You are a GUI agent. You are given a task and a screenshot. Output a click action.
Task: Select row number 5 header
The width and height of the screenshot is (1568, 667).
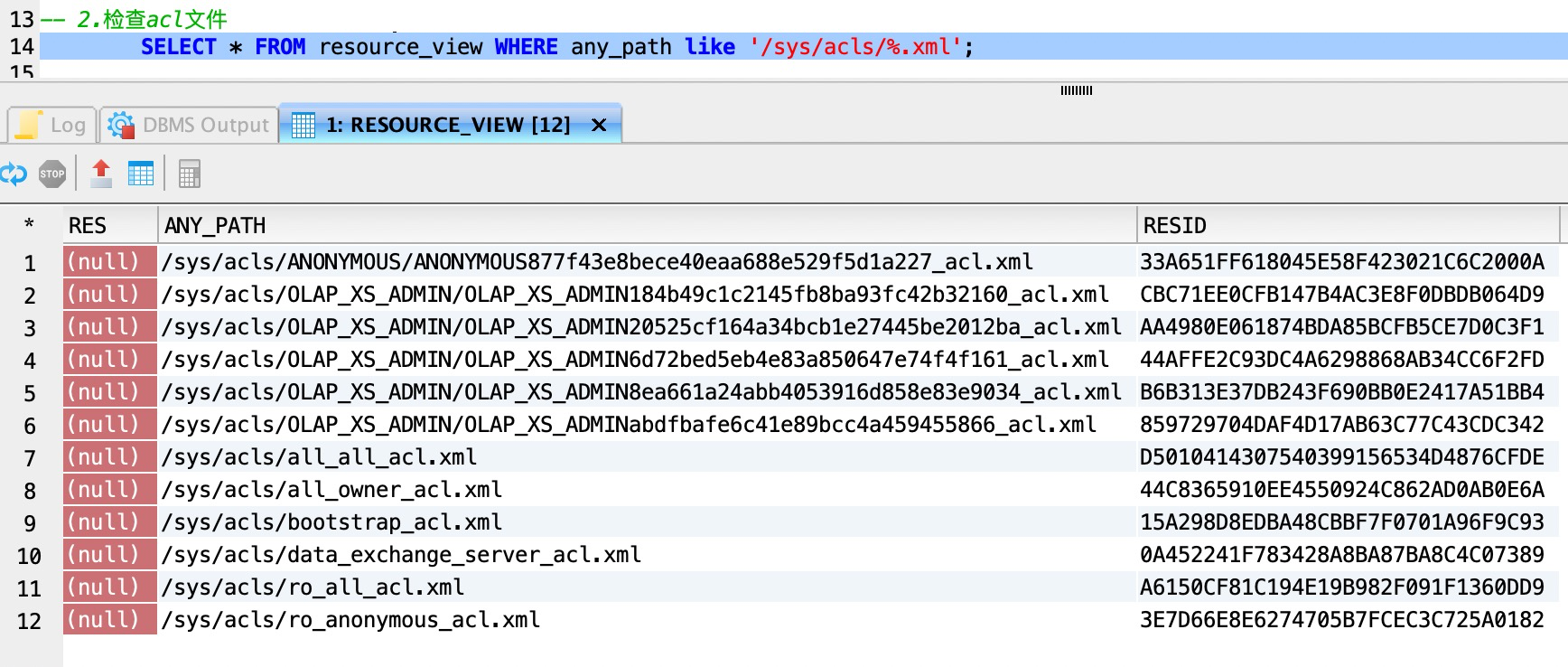tap(30, 393)
